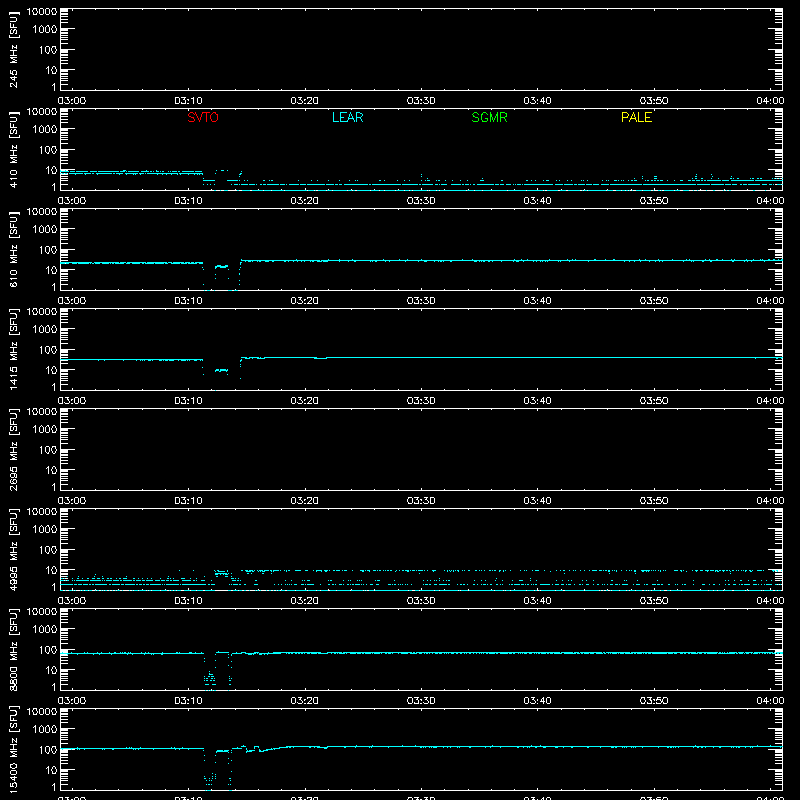Click the green SGMR station label

[x=489, y=117]
